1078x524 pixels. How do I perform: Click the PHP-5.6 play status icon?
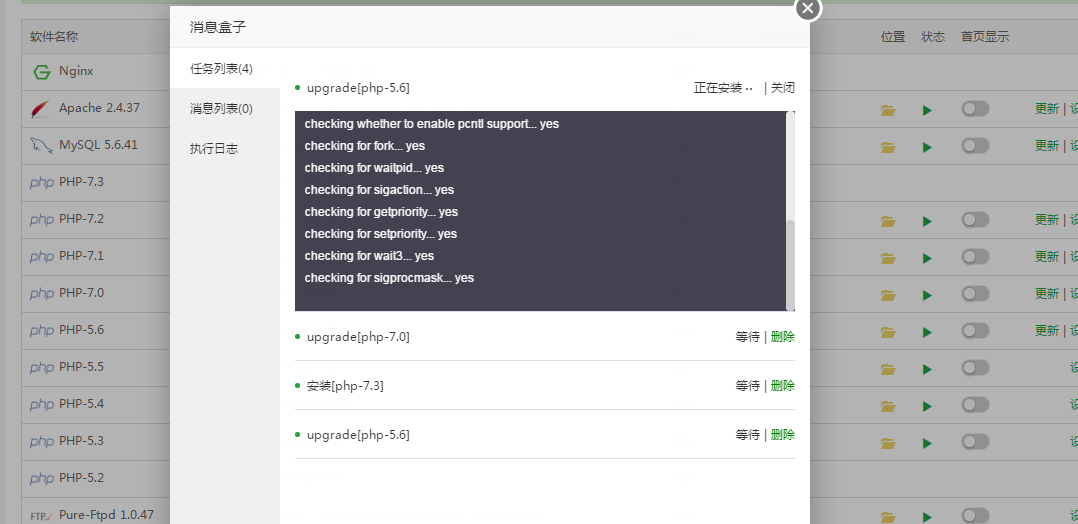coord(927,332)
